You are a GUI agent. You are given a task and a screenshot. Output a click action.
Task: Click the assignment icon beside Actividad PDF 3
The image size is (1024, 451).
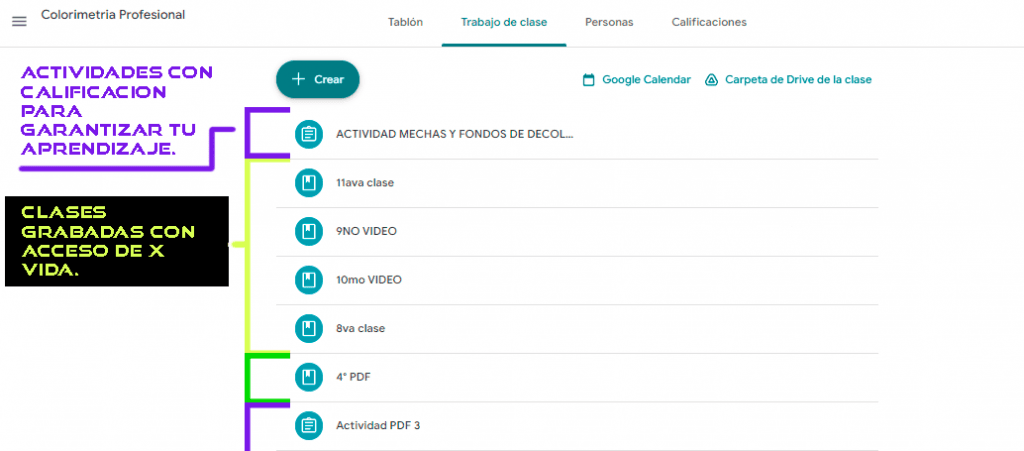(309, 425)
